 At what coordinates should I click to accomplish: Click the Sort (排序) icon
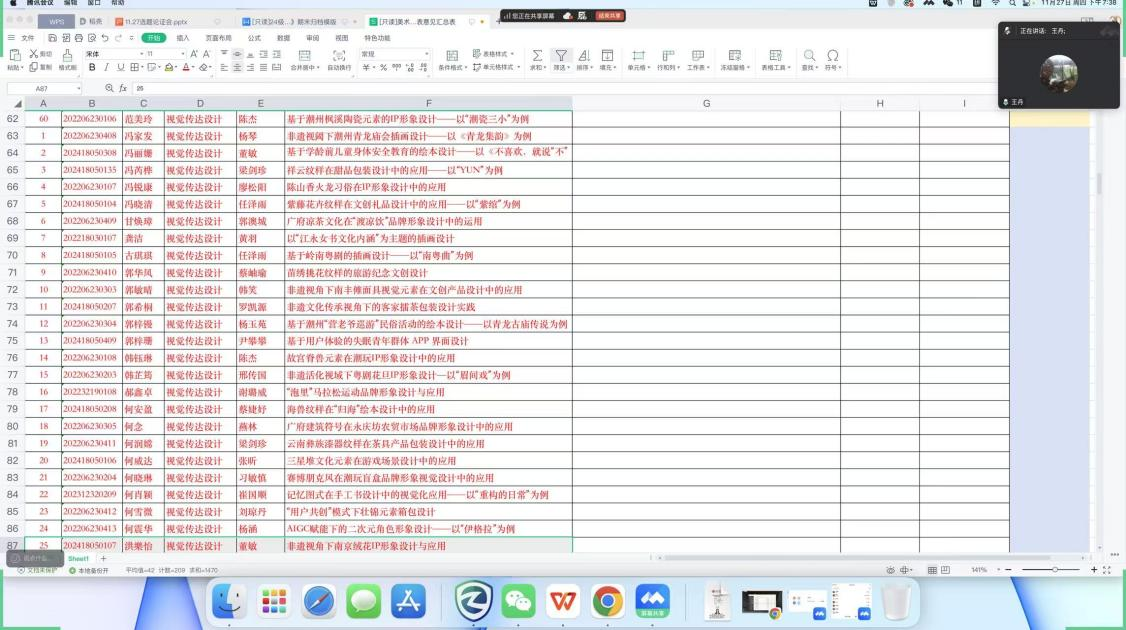point(584,56)
